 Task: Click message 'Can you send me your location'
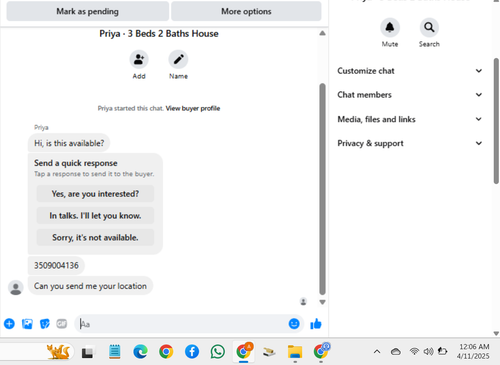click(x=90, y=286)
